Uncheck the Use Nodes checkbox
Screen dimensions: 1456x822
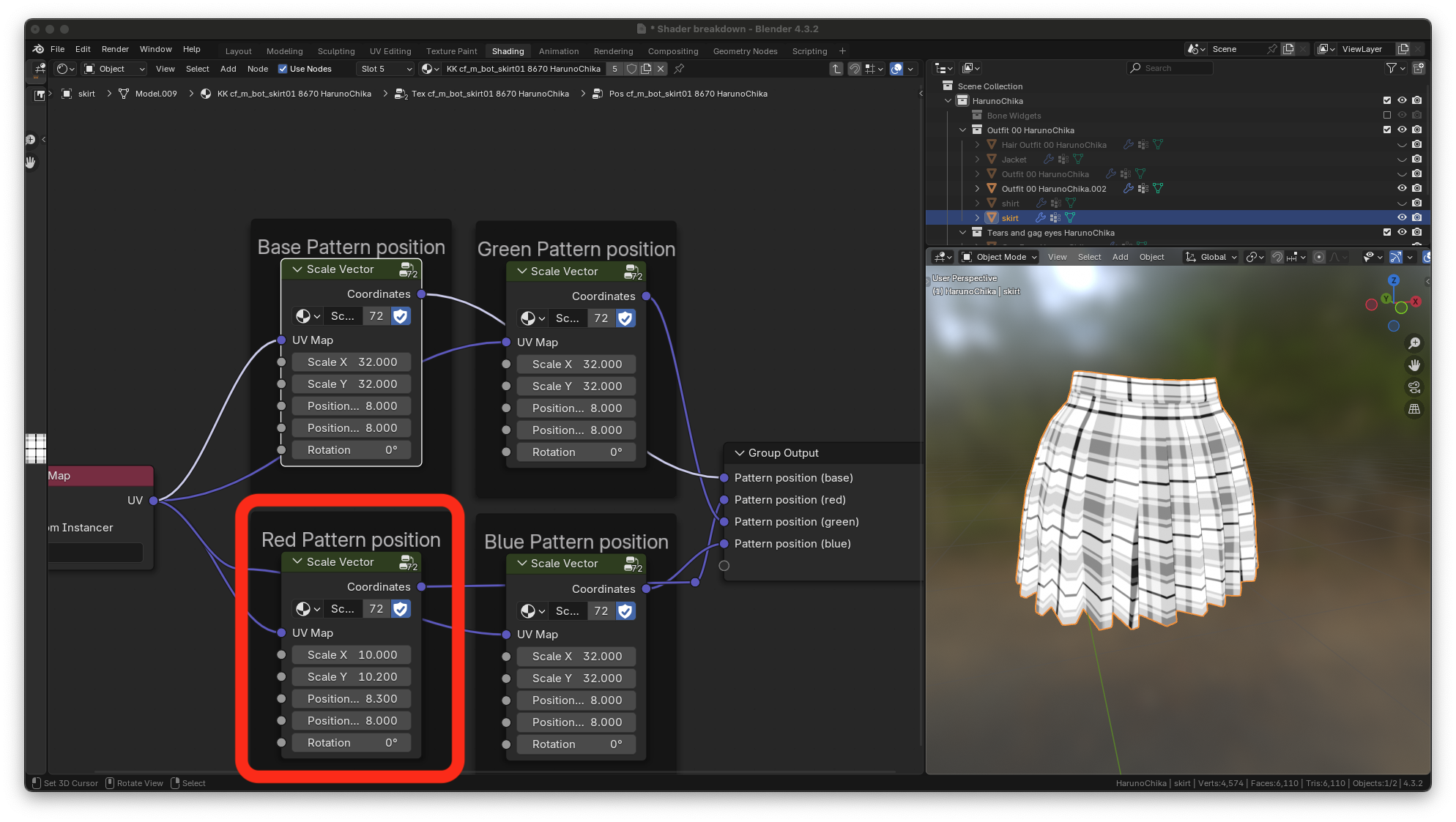(x=283, y=69)
